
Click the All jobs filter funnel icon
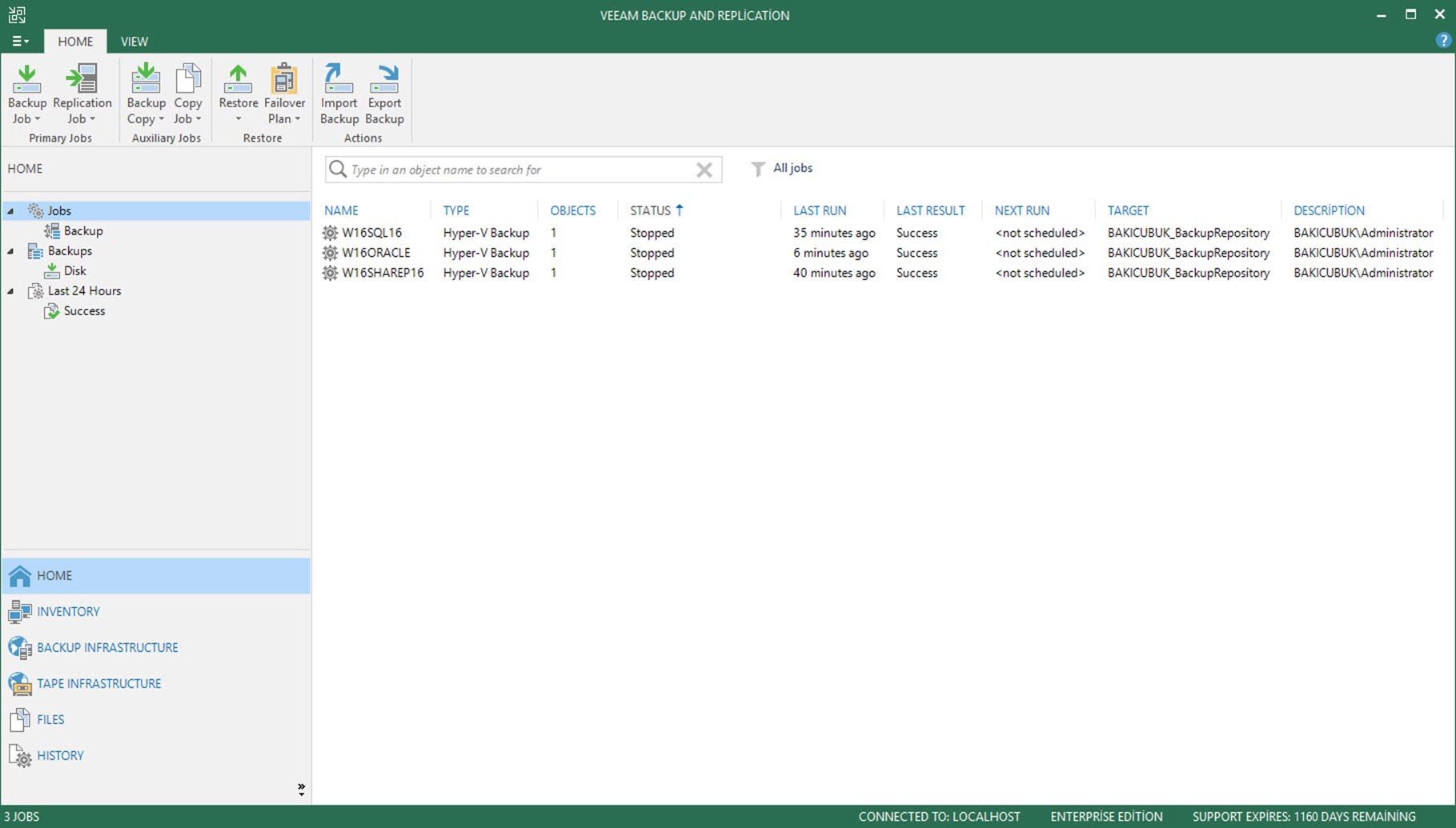tap(757, 169)
